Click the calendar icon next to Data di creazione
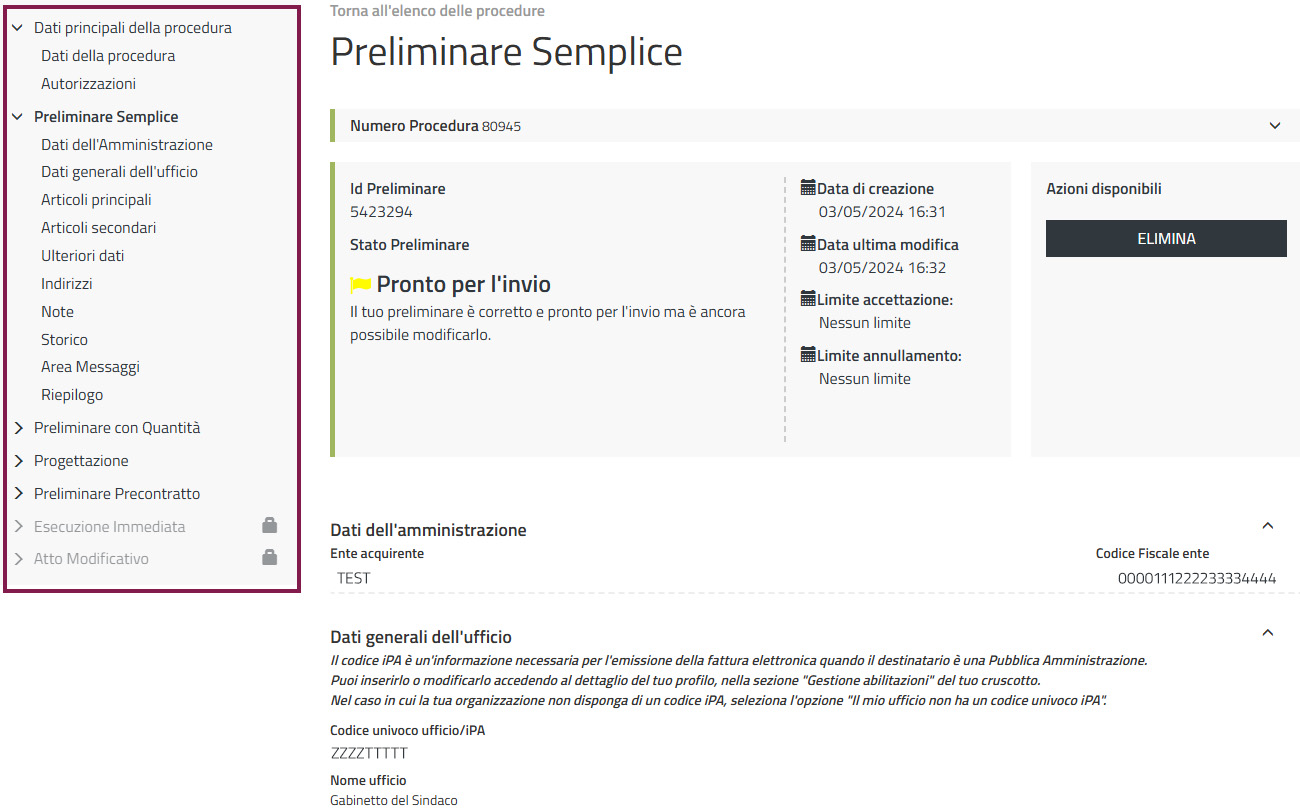This screenshot has width=1300, height=812. click(x=808, y=188)
